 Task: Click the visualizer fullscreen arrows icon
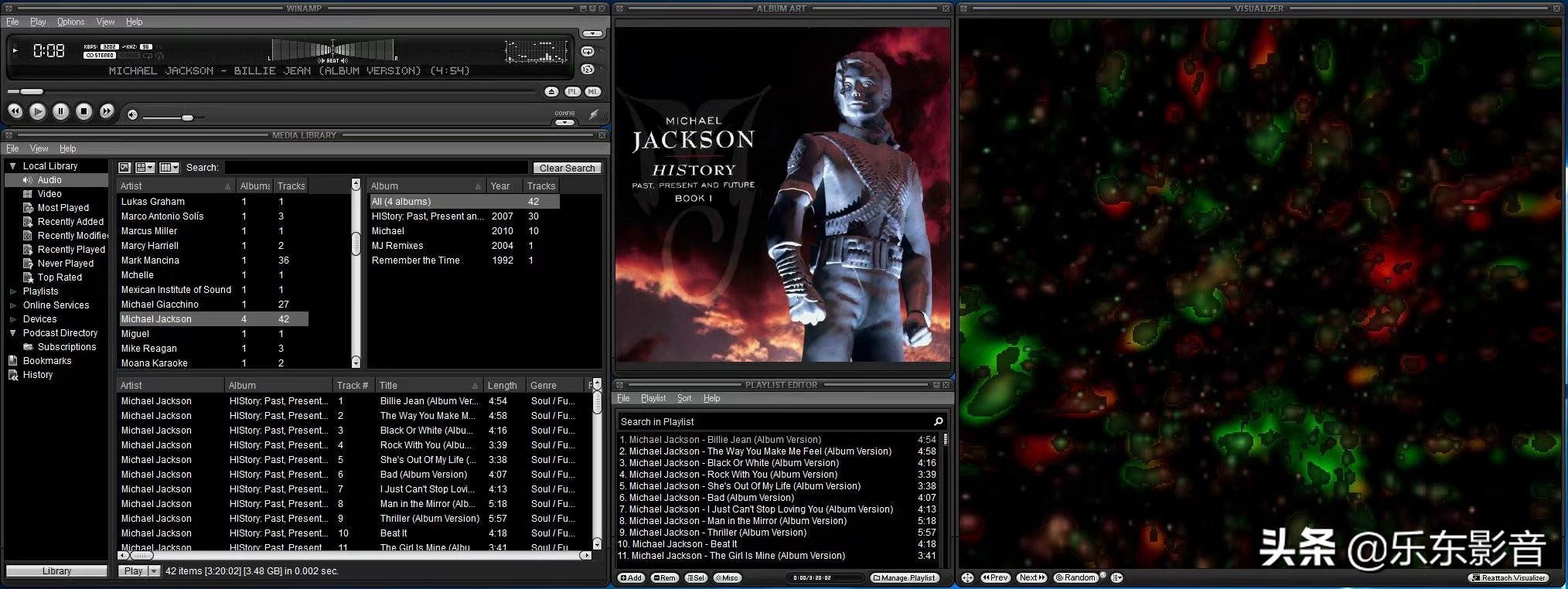pos(967,577)
